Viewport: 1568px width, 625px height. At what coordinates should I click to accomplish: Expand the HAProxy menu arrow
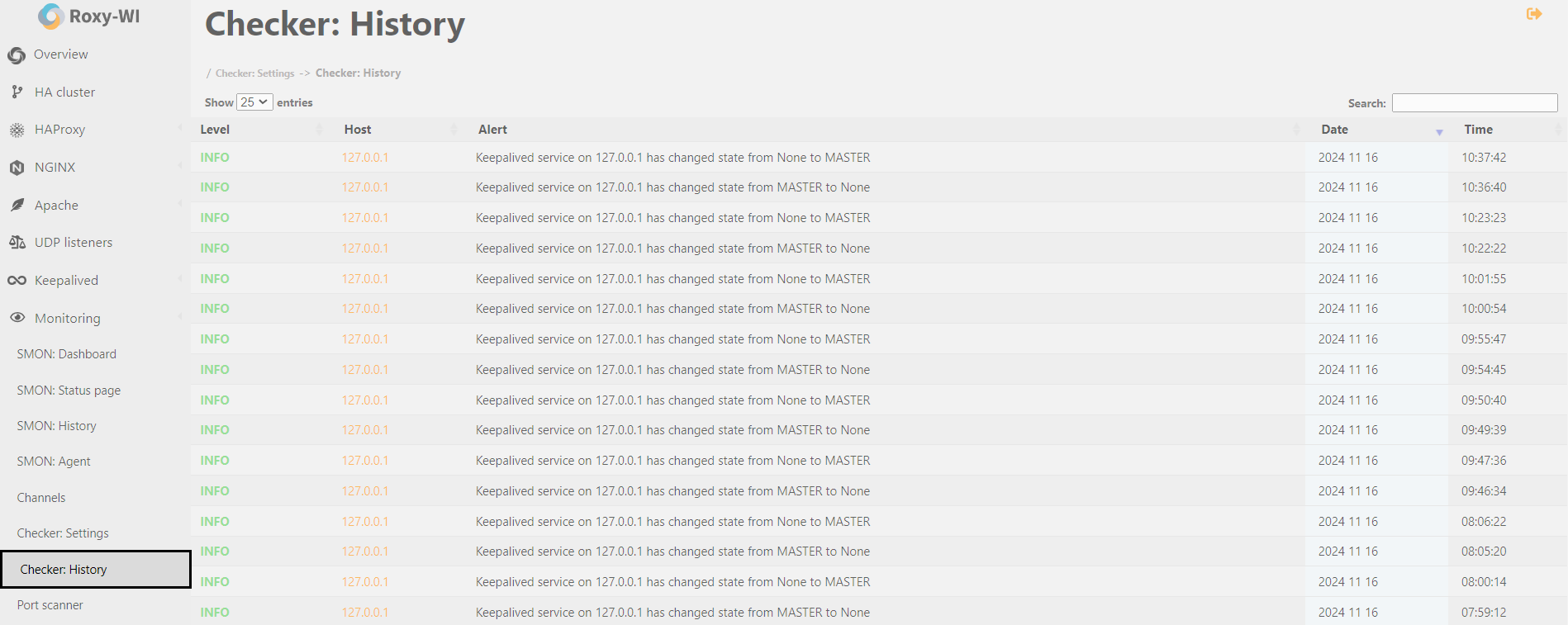179,128
